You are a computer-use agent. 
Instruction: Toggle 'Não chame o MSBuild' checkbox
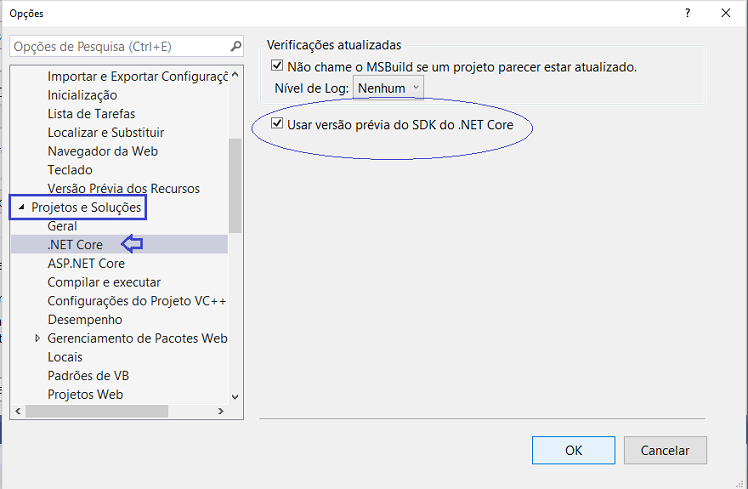pos(277,65)
